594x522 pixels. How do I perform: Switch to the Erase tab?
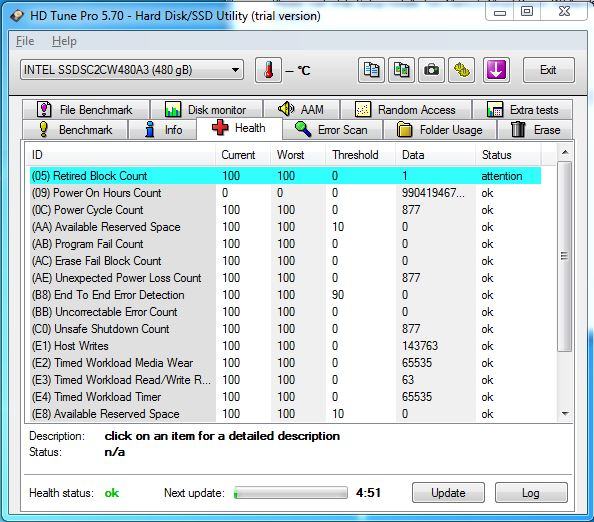point(535,130)
